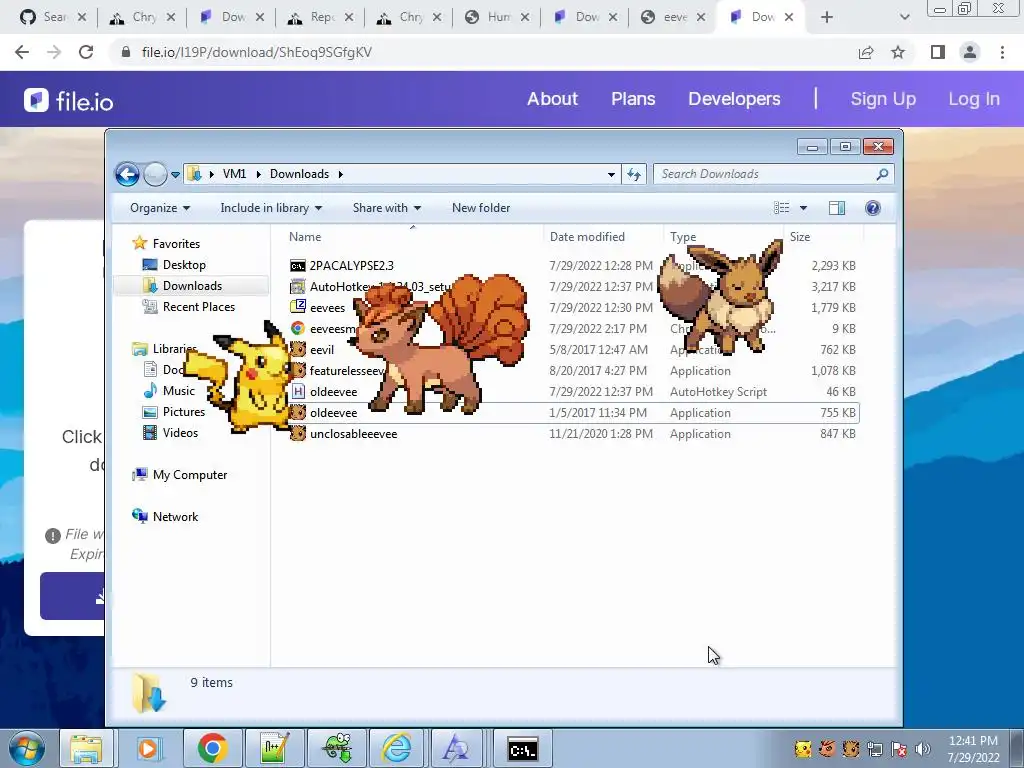Click the New folder button

(x=481, y=208)
